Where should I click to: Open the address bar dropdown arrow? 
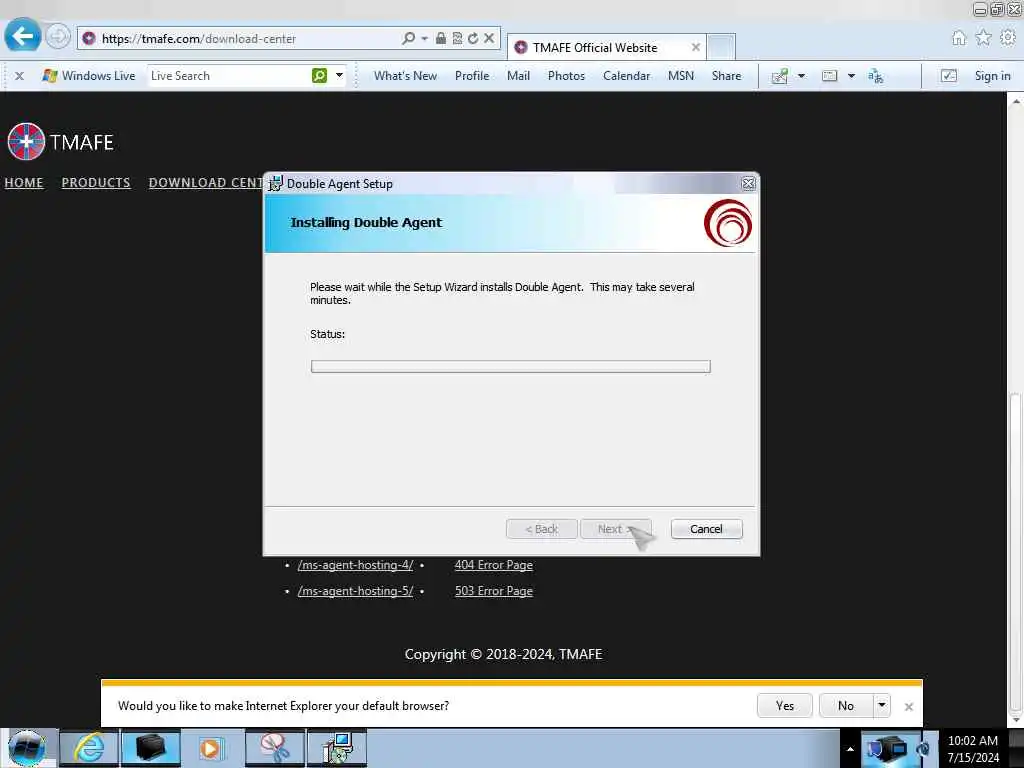pyautogui.click(x=424, y=39)
